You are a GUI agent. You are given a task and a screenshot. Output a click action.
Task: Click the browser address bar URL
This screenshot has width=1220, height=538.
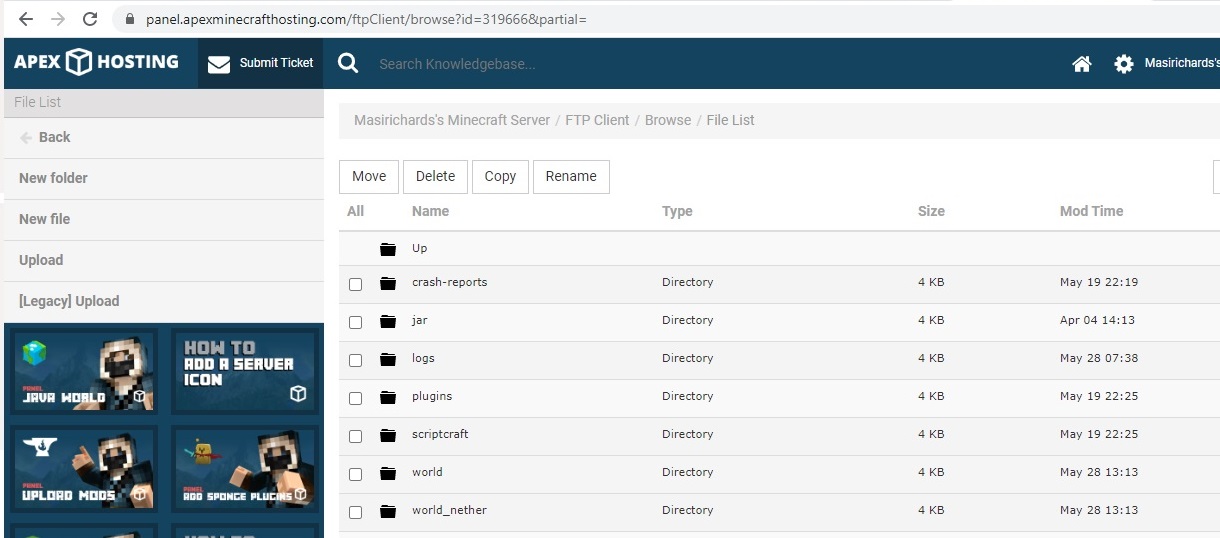pyautogui.click(x=366, y=19)
